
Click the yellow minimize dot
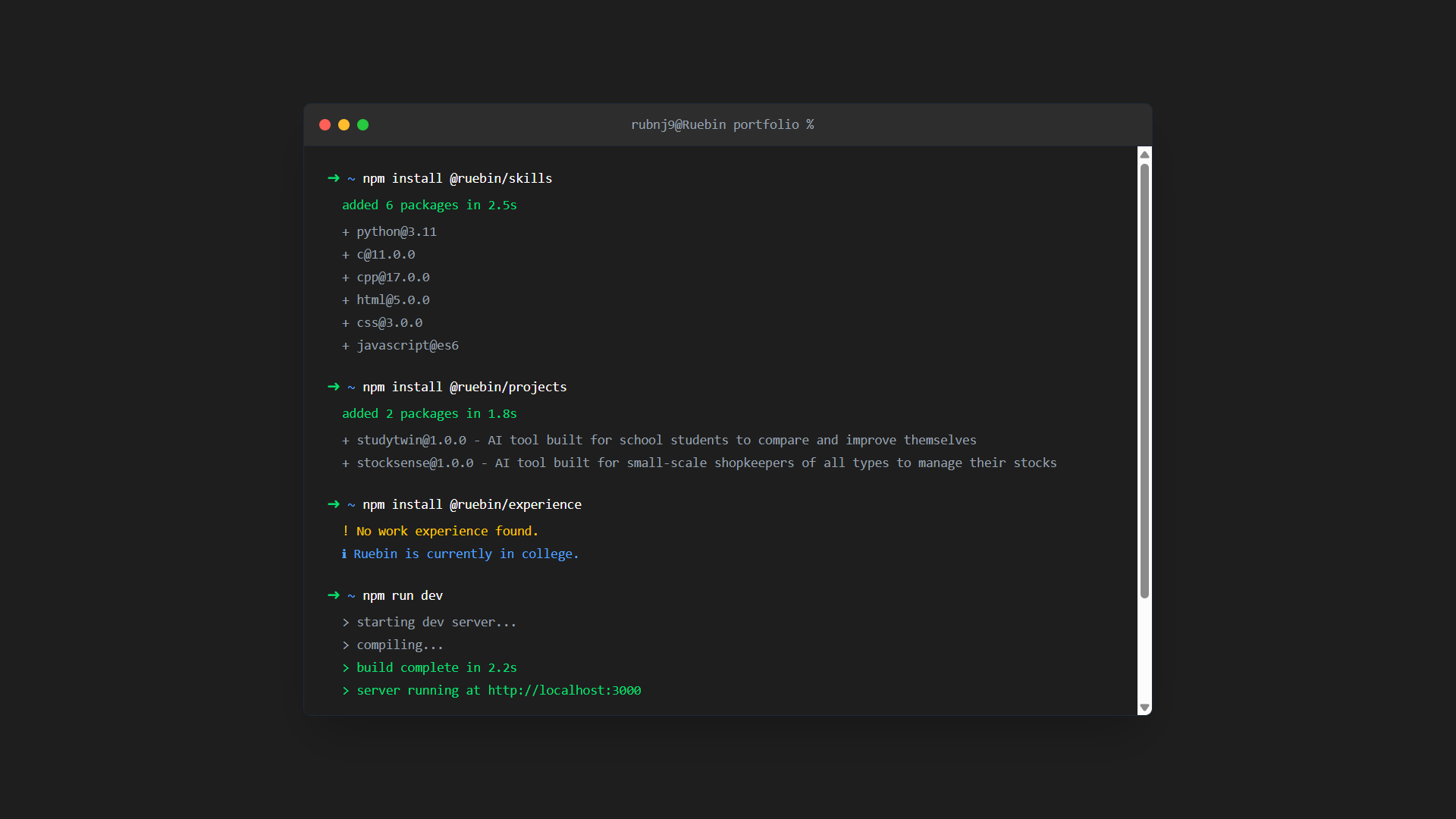[344, 124]
